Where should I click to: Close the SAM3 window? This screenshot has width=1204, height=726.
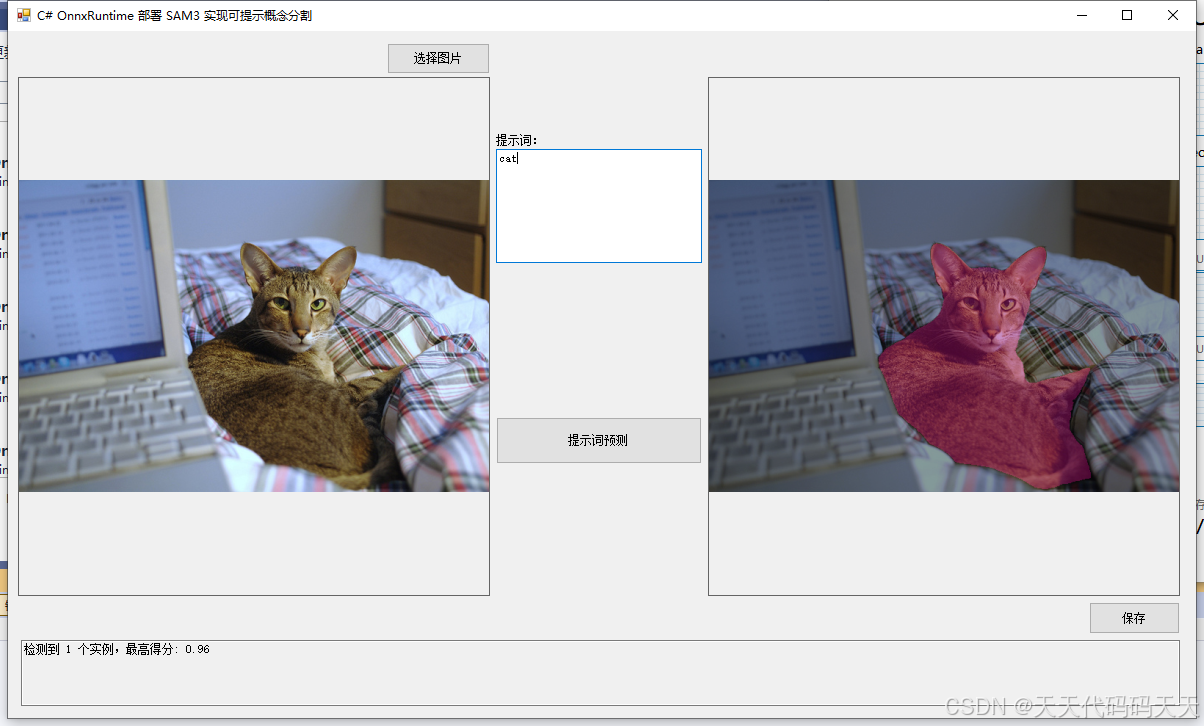[x=1173, y=15]
